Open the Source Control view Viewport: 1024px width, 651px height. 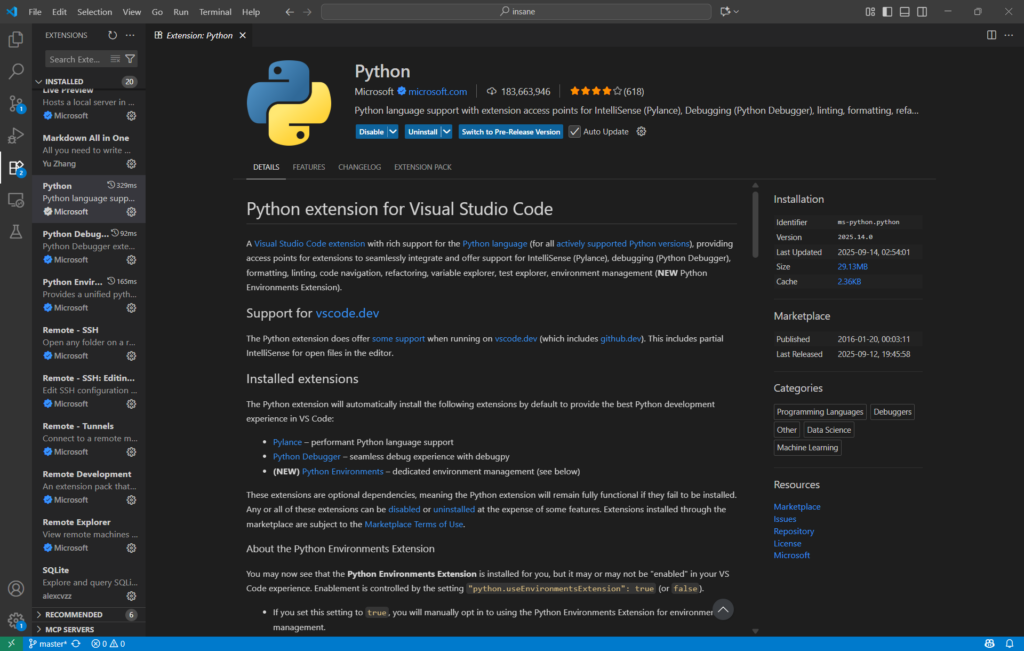pos(16,103)
